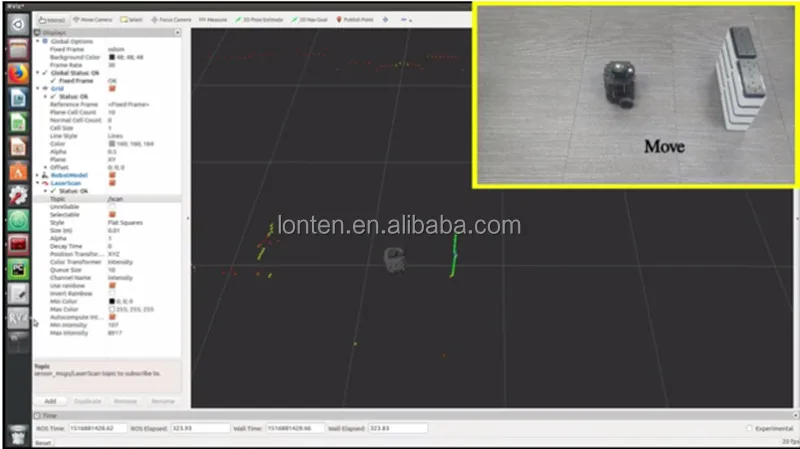Open the Files manager from the launcher

pos(18,49)
